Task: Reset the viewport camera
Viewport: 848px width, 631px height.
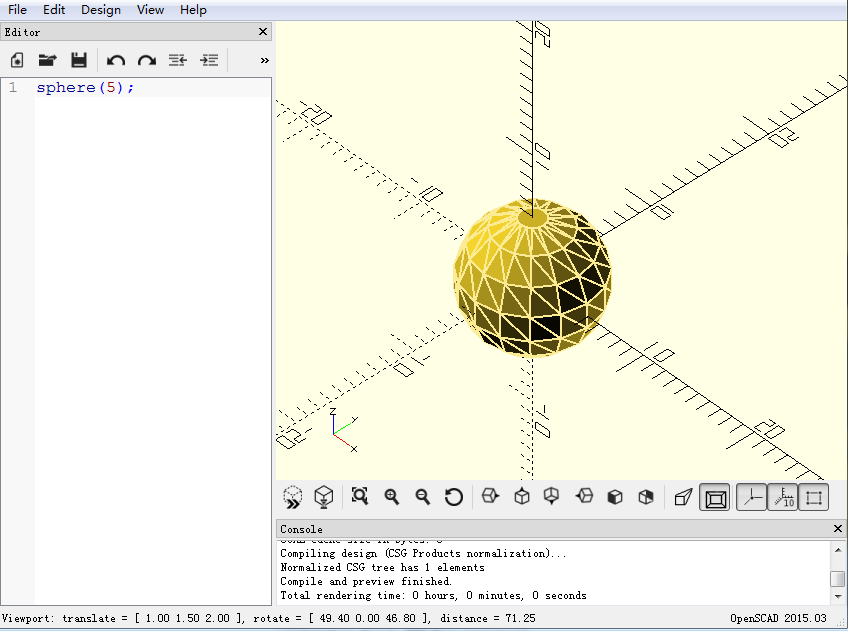Action: tap(453, 497)
